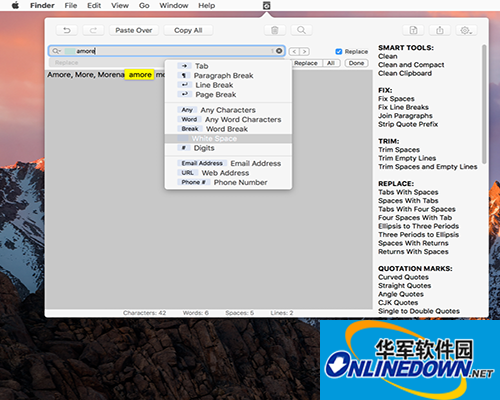Click Trim Empty Lines
This screenshot has height=400, width=500.
(407, 158)
